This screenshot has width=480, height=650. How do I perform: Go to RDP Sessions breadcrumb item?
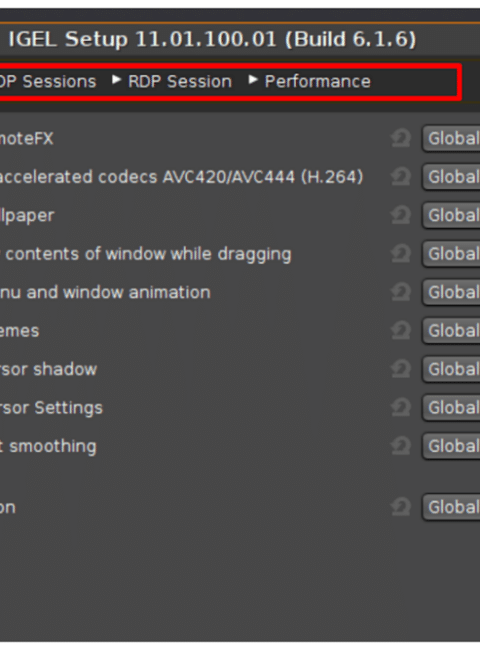click(48, 82)
